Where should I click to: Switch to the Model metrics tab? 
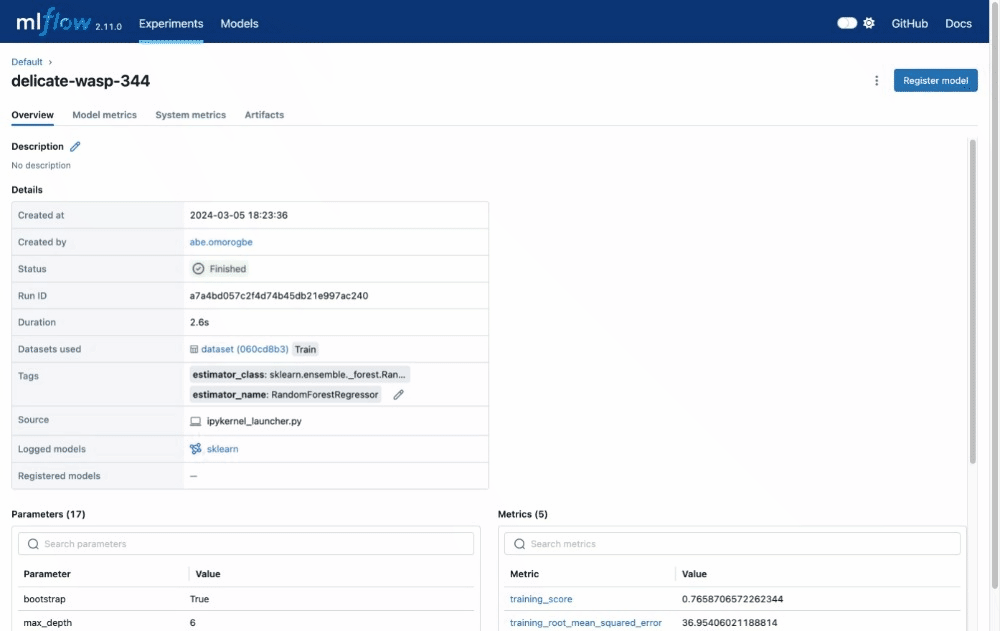(x=104, y=115)
